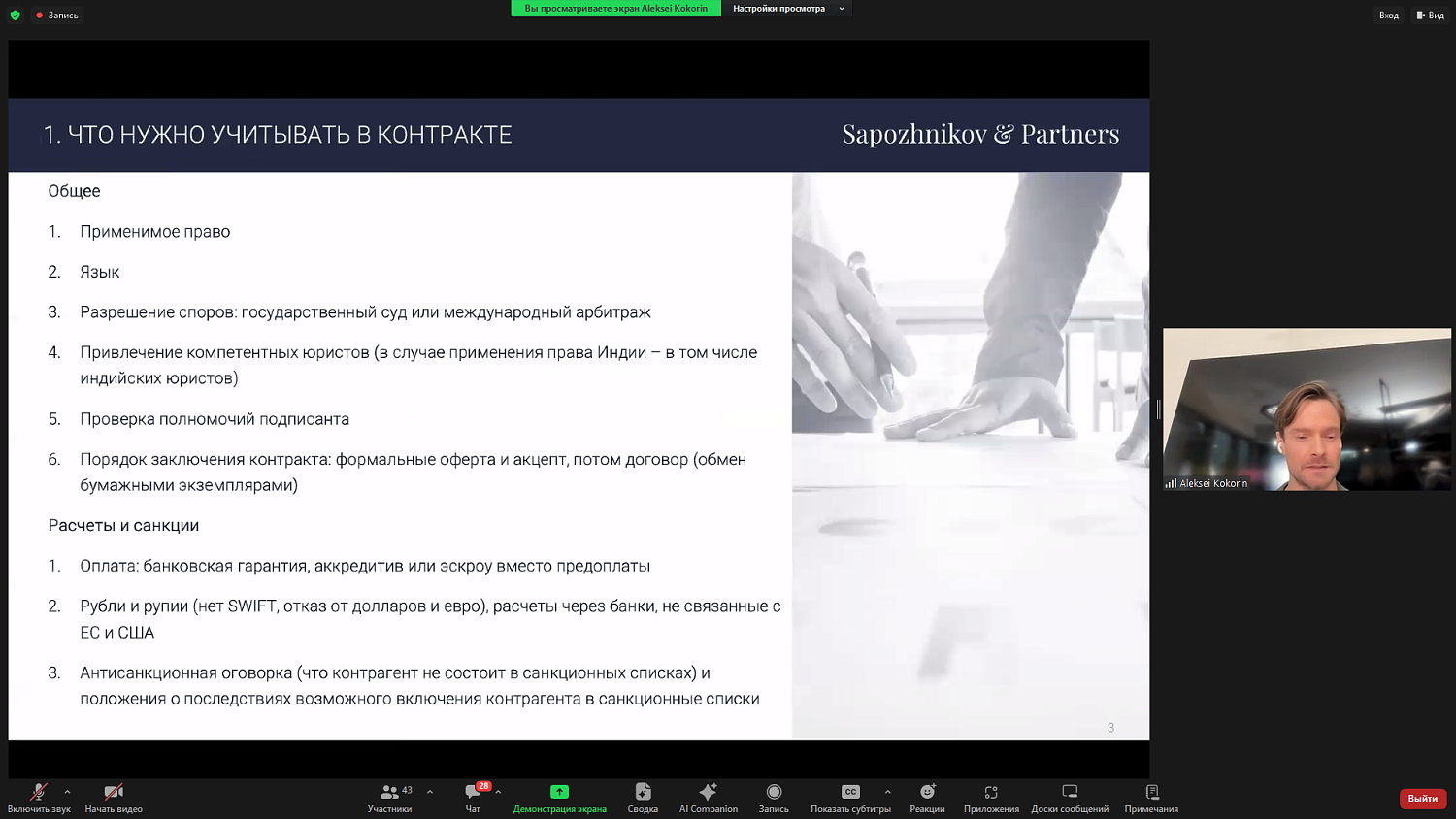The image size is (1456, 819).
Task: Expand audio options arrow beside microphone
Action: pos(67,792)
